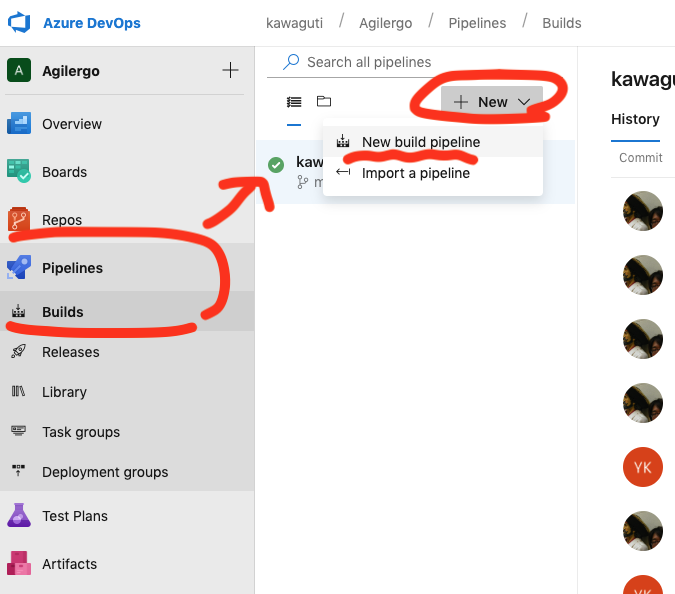Click the branch icon under the pipeline
Image resolution: width=675 pixels, height=594 pixels.
(x=303, y=183)
